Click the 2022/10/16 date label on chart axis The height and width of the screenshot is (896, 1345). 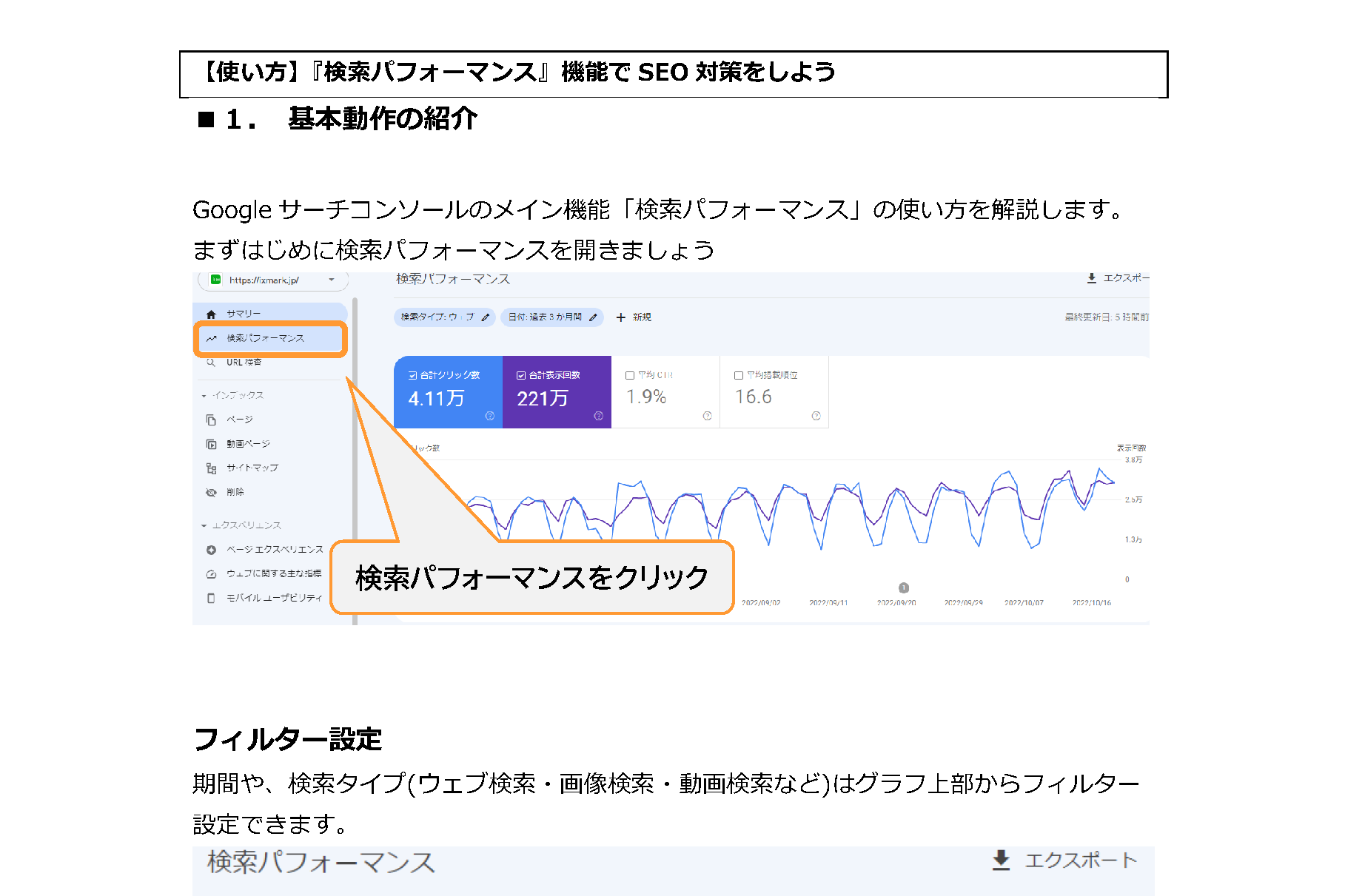(x=1092, y=603)
